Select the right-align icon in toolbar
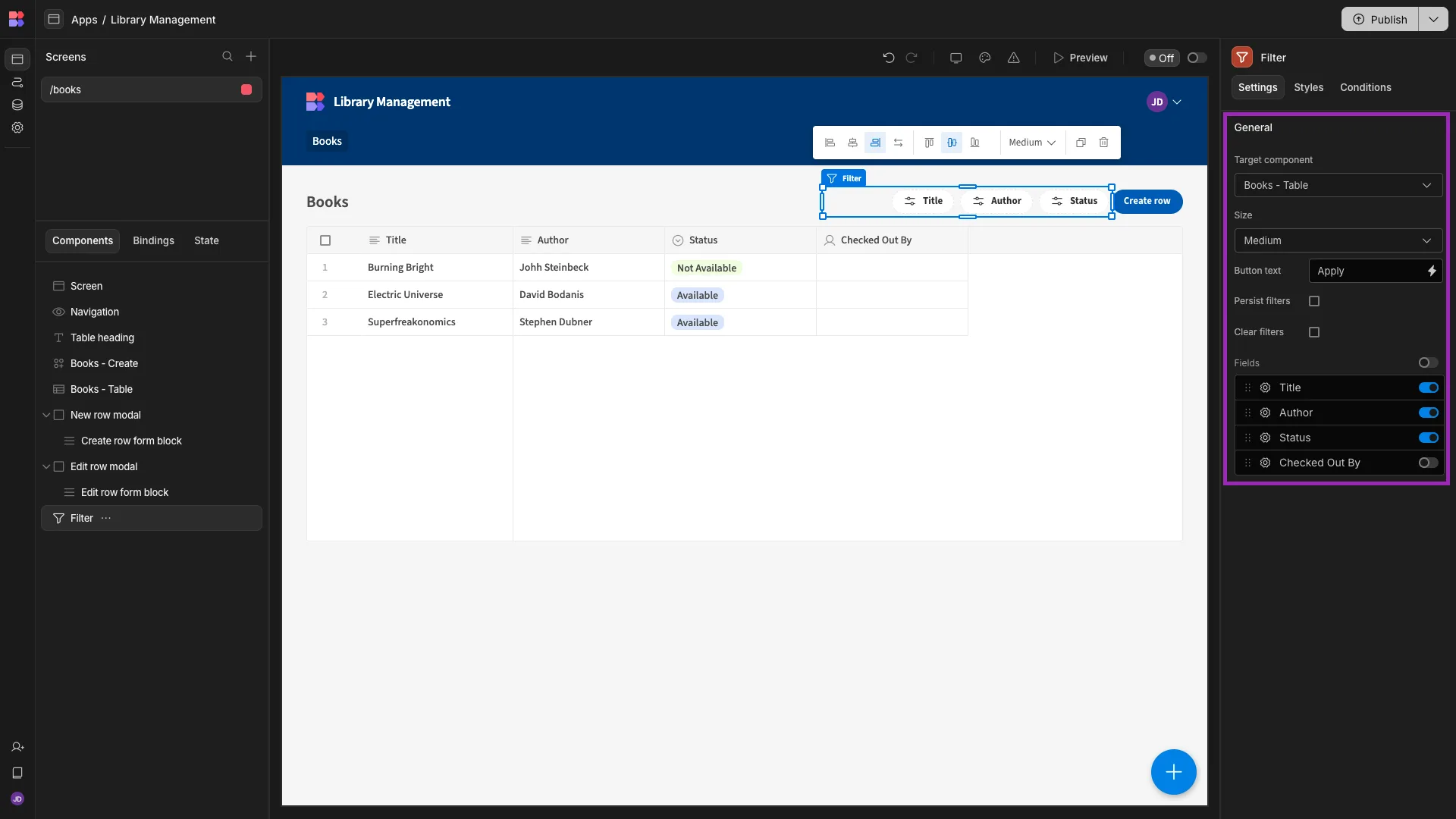This screenshot has height=819, width=1456. tap(875, 143)
